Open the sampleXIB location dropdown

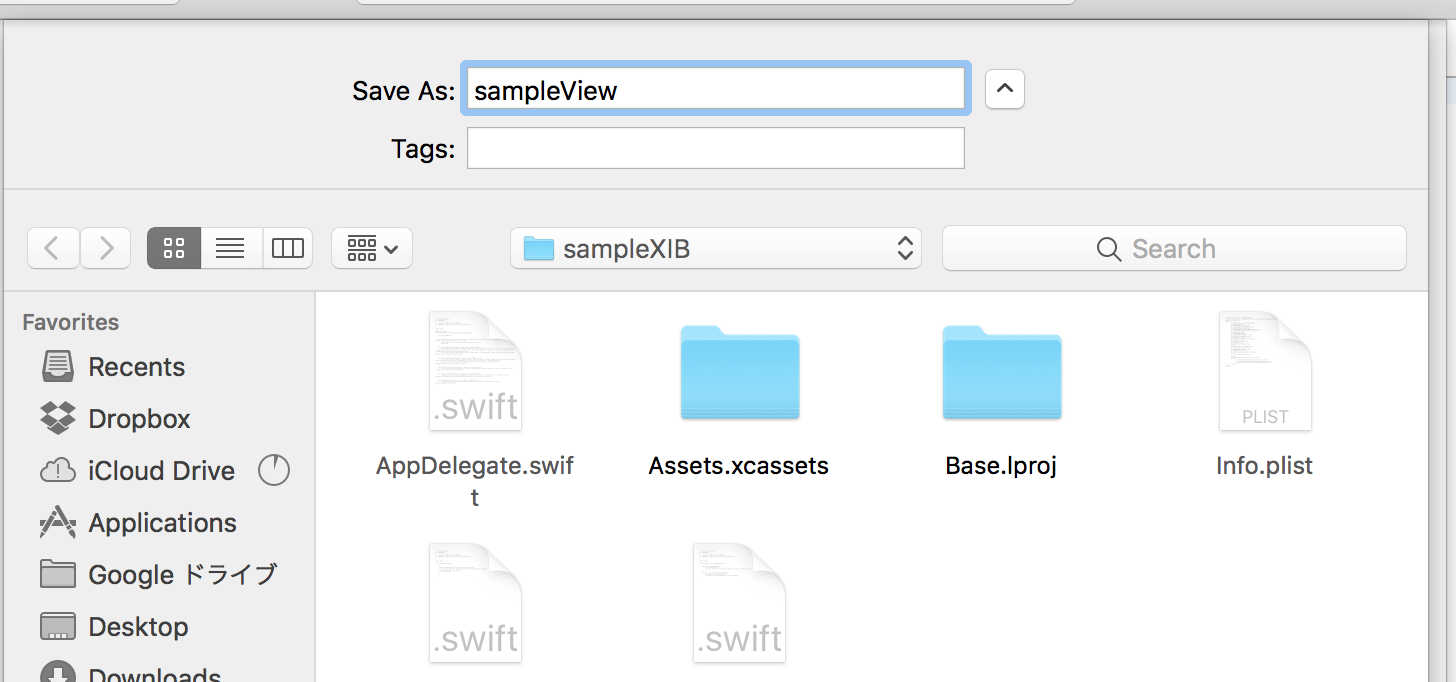coord(714,248)
